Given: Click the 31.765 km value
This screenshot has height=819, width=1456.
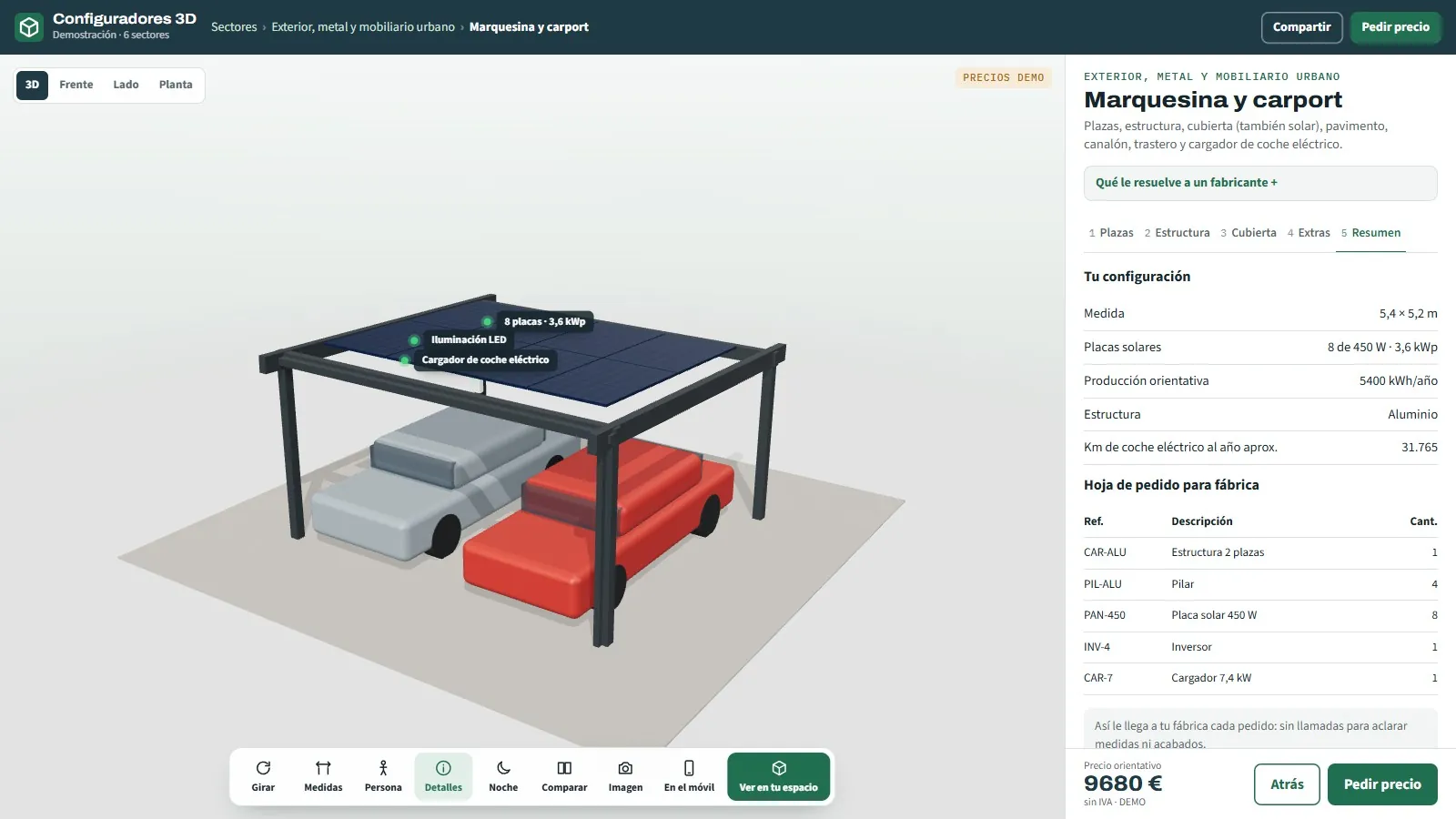Looking at the screenshot, I should click(x=1419, y=447).
